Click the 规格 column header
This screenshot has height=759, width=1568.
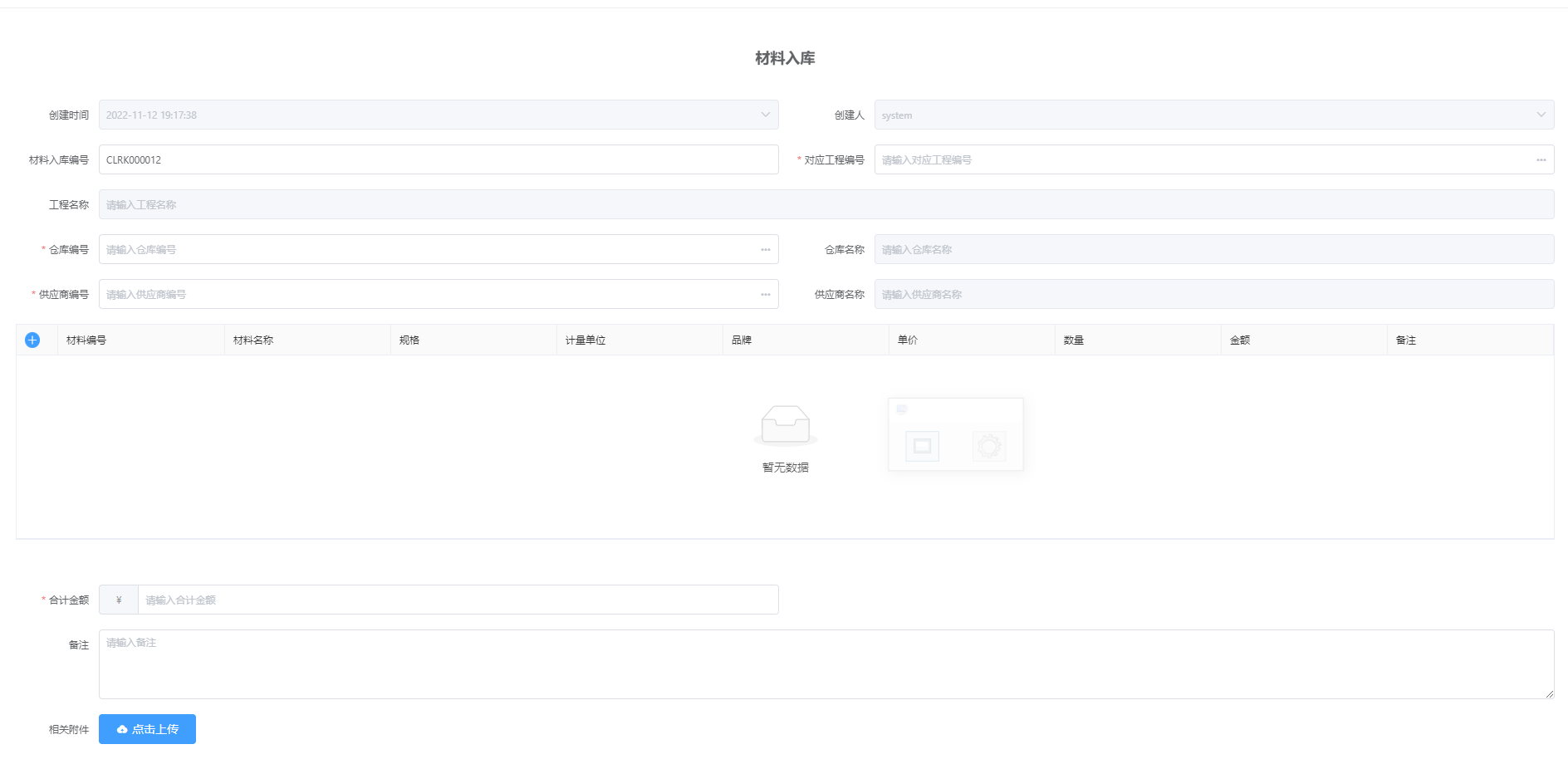point(473,340)
